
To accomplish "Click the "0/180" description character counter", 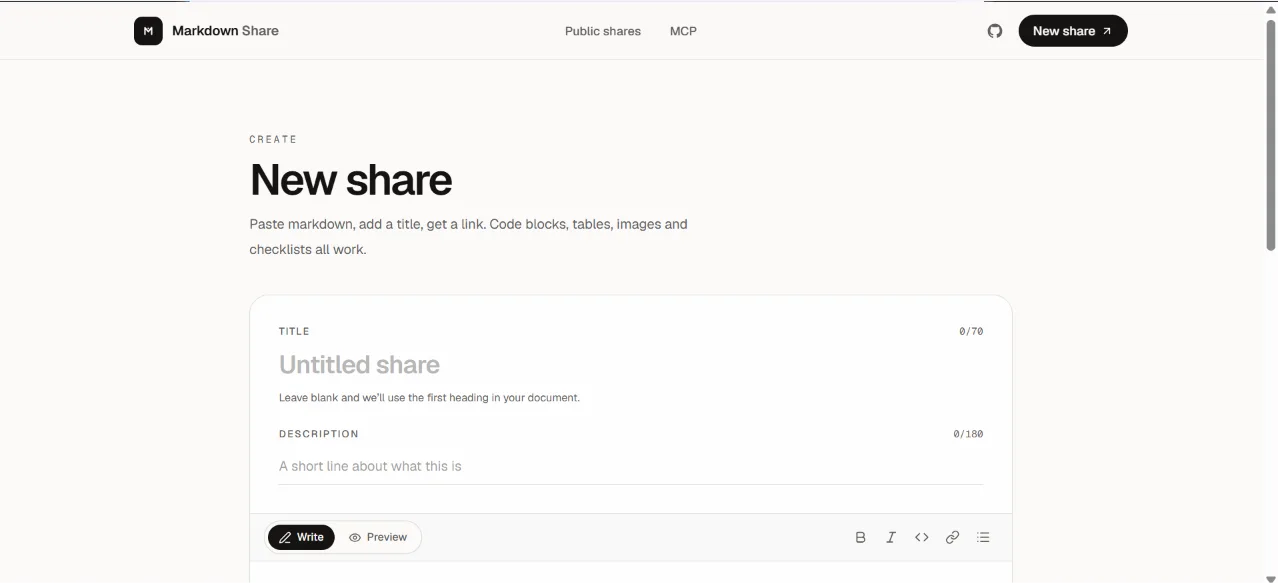I will [968, 434].
